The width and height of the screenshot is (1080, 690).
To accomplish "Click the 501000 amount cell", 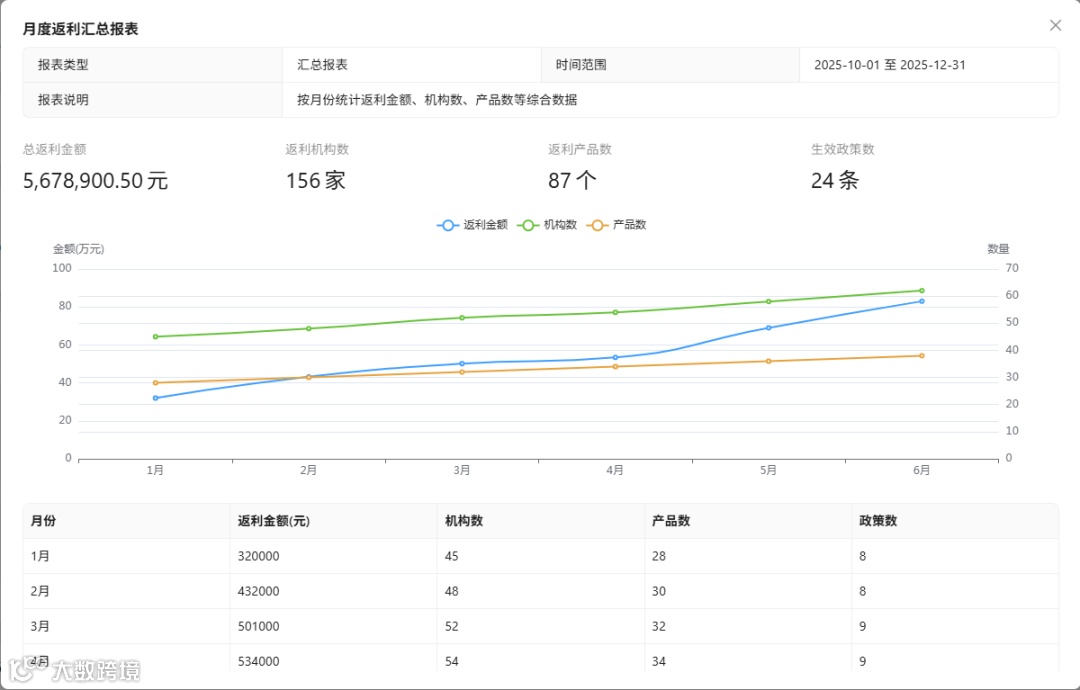I will (333, 626).
